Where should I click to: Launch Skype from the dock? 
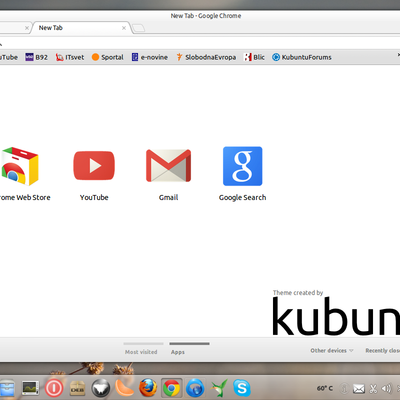click(242, 388)
